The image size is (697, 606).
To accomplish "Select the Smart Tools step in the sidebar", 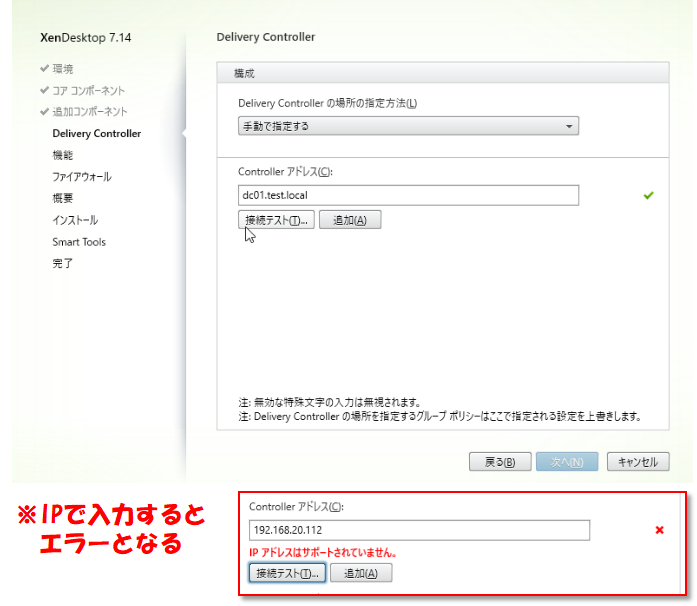I will coord(79,242).
